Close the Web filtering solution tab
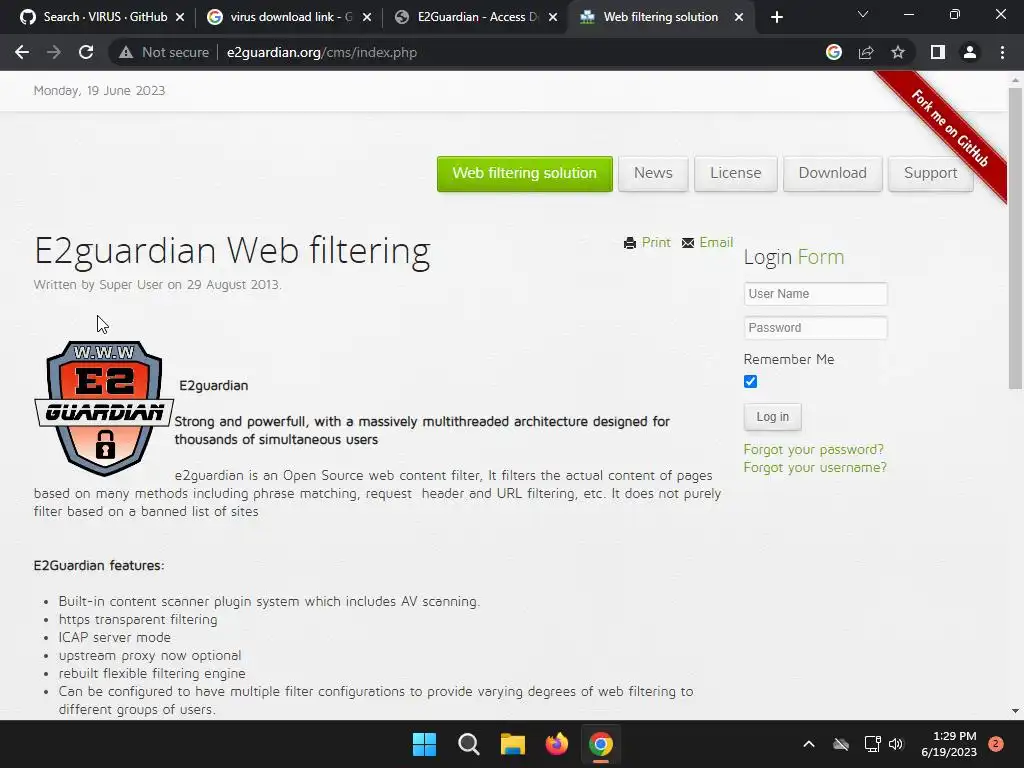 pos(739,17)
